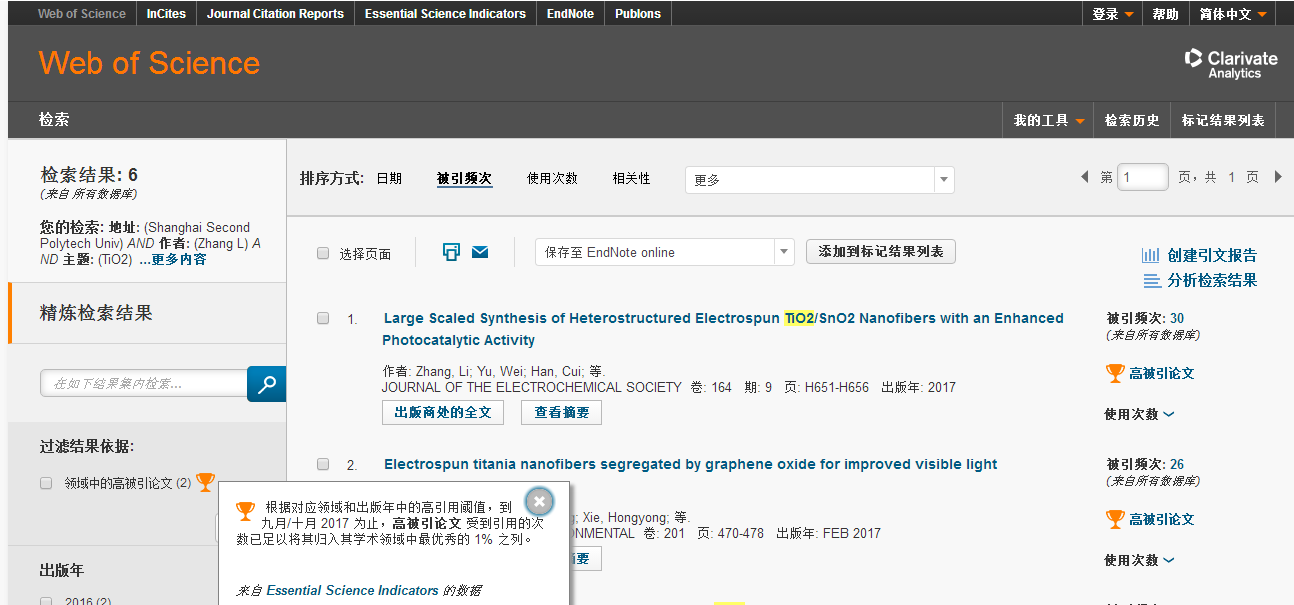Open the 登录 dropdown menu
Image resolution: width=1294 pixels, height=605 pixels.
point(1112,14)
